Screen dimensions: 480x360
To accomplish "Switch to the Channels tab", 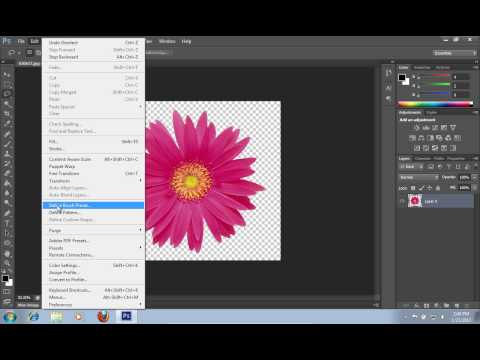I will [x=423, y=158].
